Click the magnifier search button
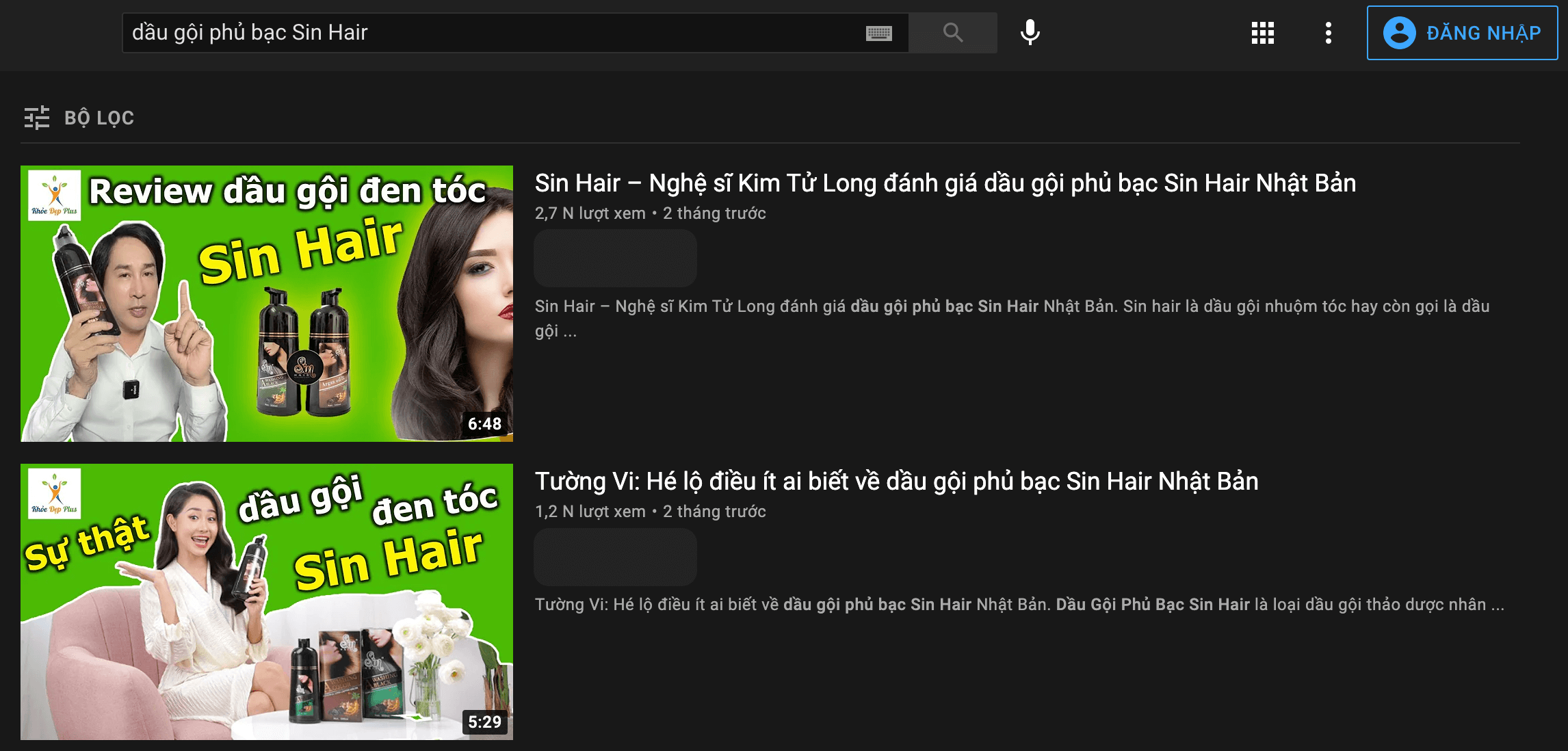The width and height of the screenshot is (1568, 751). point(953,33)
